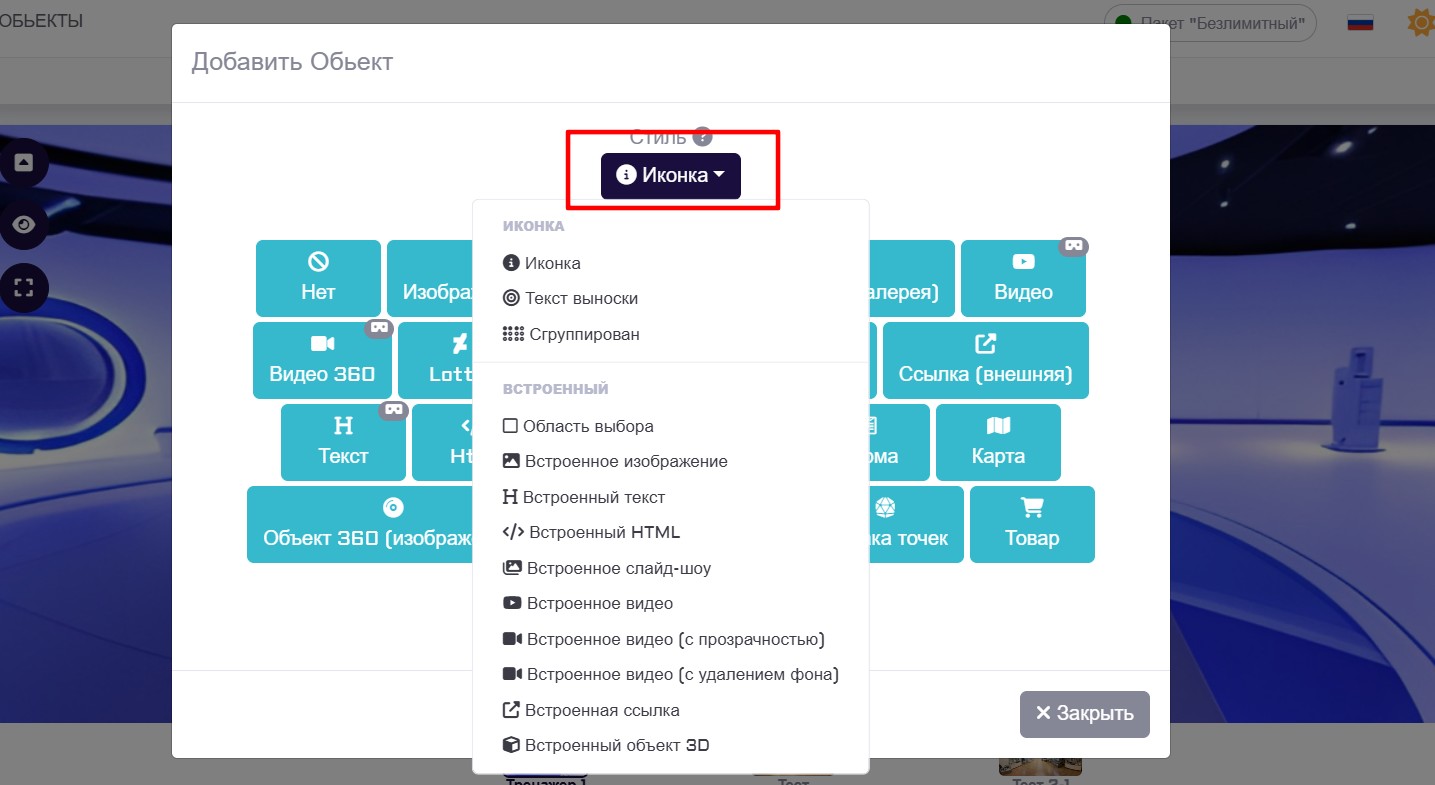Click the external link icon on Ссылка (внешняя)
Screen dimensions: 1435x785
pos(985,344)
